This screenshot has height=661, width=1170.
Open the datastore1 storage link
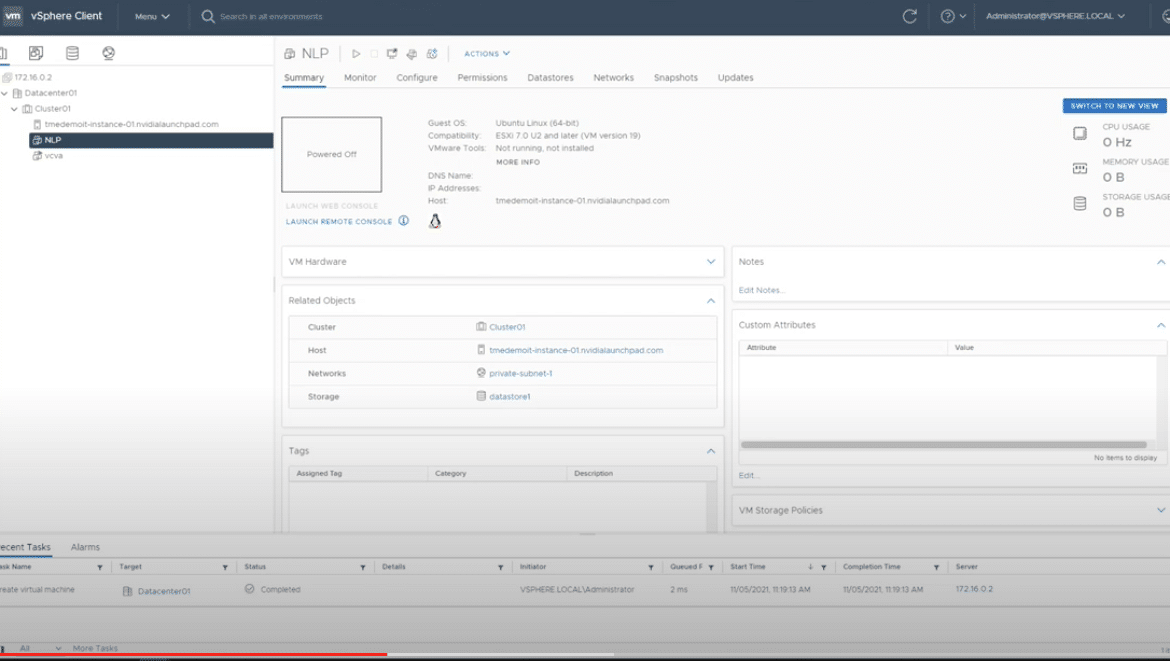coord(510,396)
